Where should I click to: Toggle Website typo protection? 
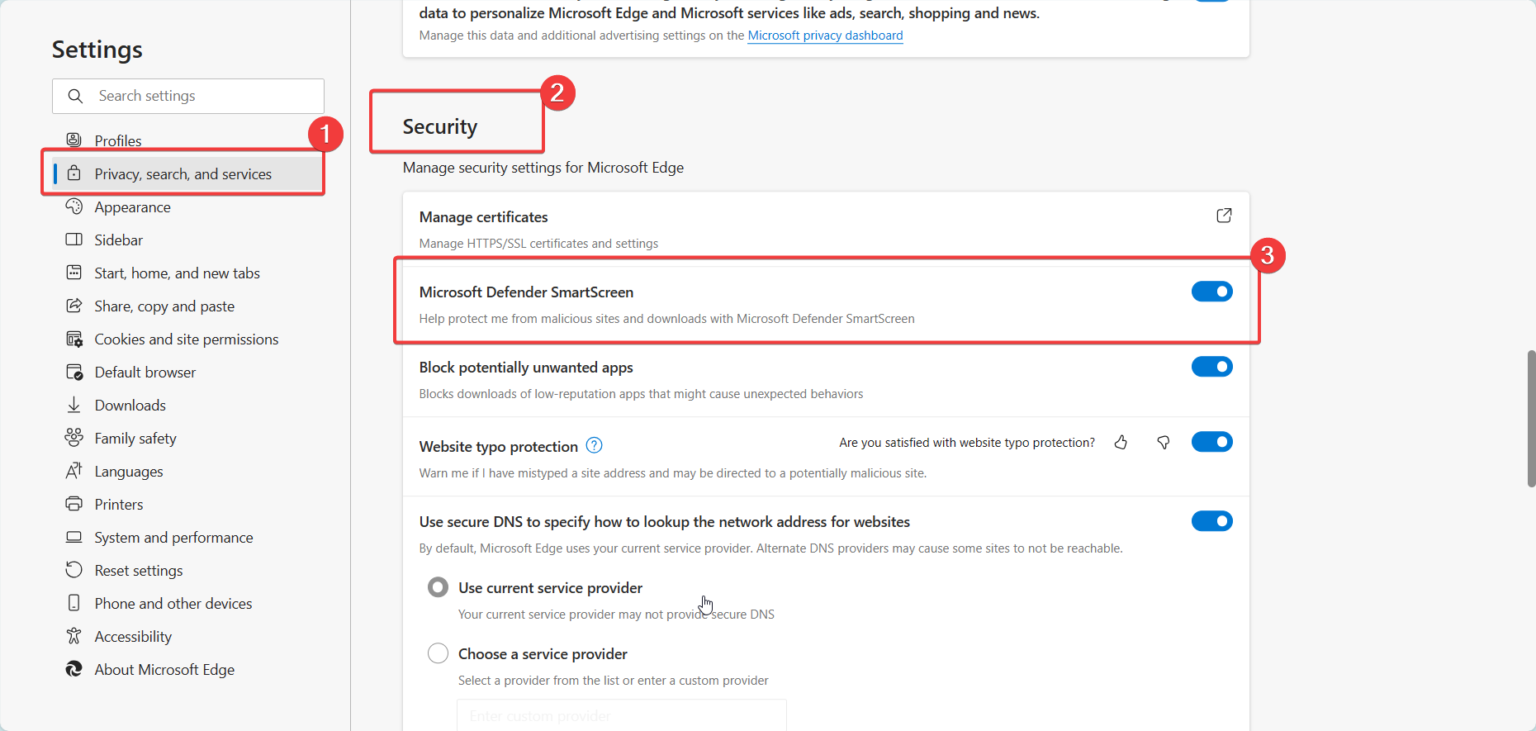pyautogui.click(x=1212, y=441)
